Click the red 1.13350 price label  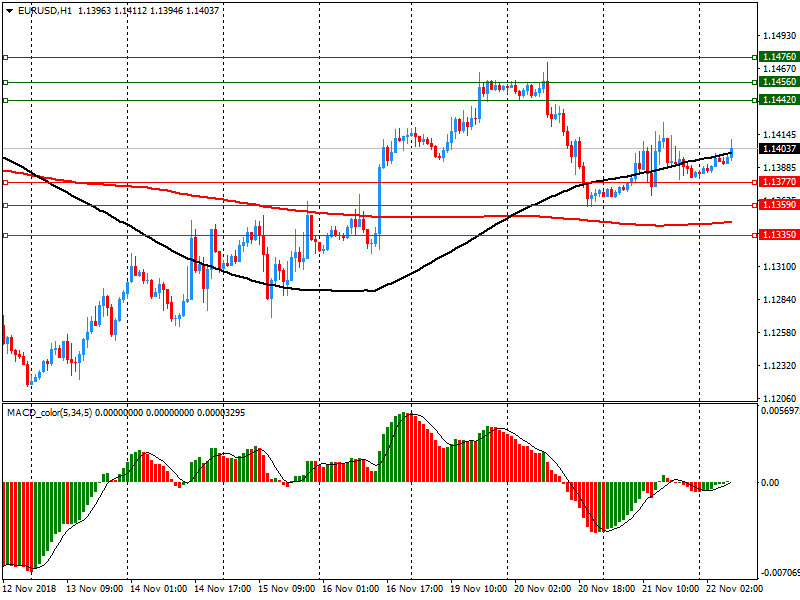(x=779, y=235)
